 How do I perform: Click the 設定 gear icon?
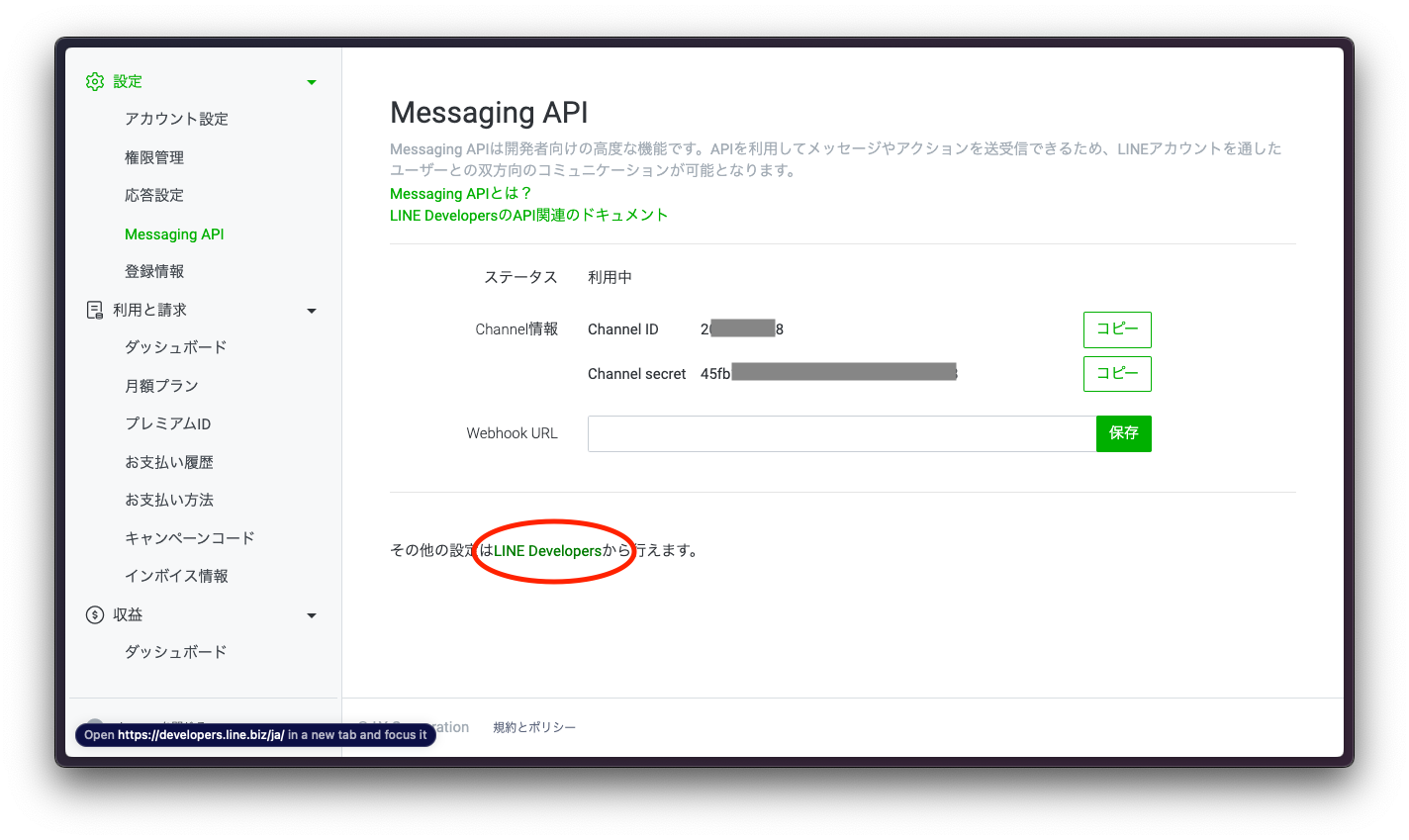[x=95, y=81]
